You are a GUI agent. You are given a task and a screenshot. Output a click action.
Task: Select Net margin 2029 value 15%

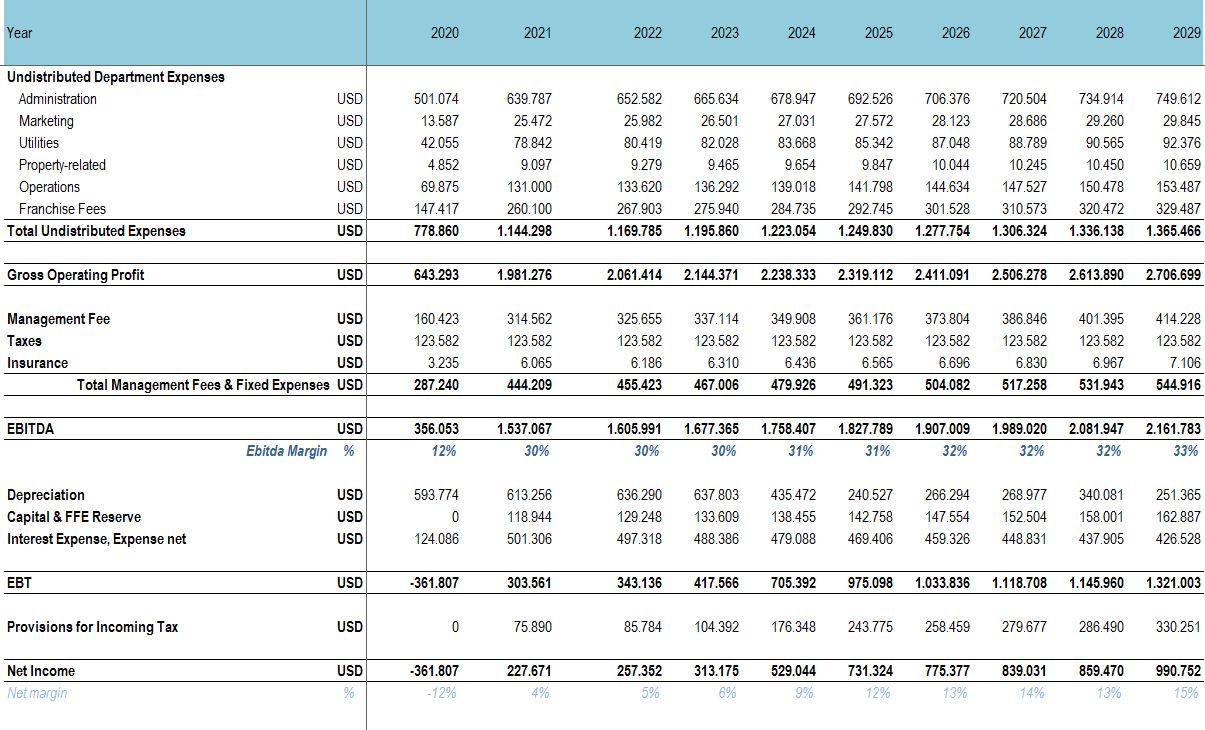1186,693
